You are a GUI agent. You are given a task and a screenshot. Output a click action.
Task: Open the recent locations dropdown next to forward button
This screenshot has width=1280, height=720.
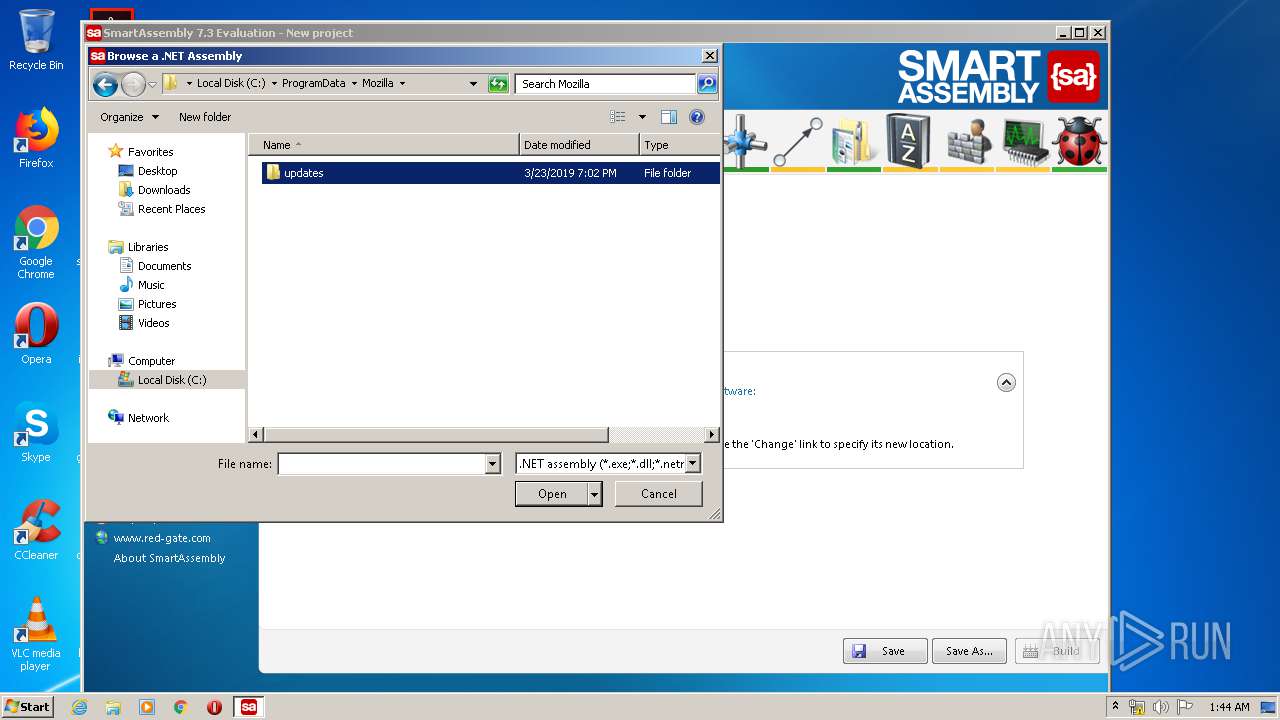coord(152,85)
